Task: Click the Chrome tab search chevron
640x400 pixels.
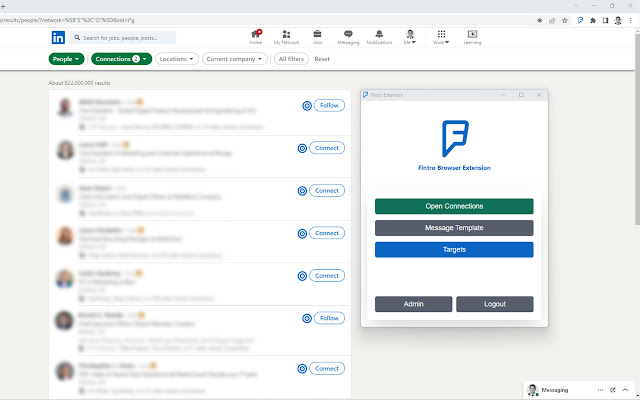Action: pos(576,6)
